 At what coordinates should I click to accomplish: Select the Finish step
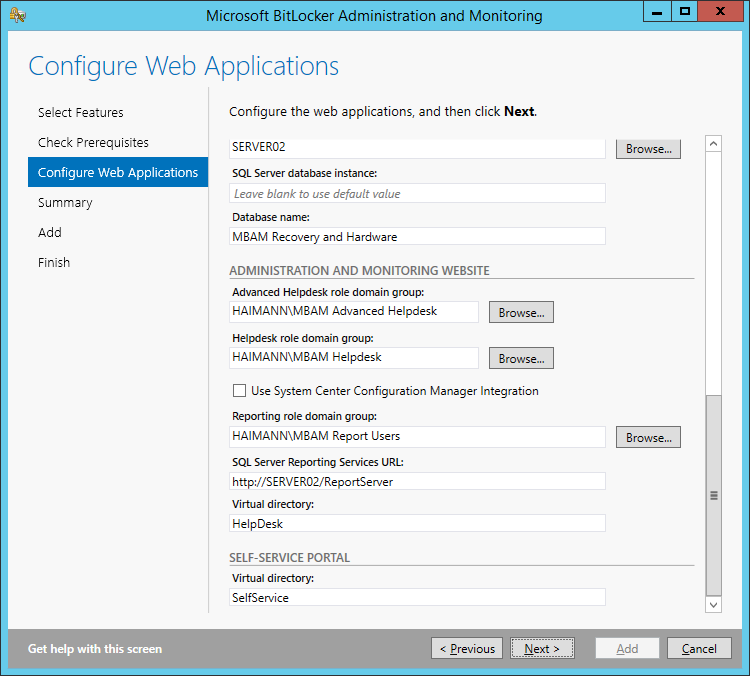pos(54,263)
